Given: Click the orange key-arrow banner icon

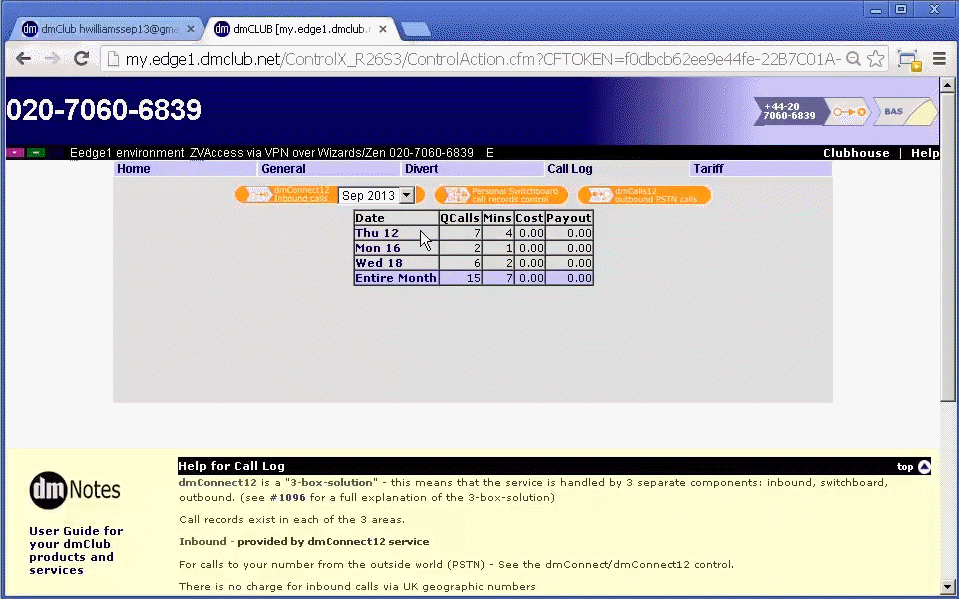Looking at the screenshot, I should click(x=850, y=111).
